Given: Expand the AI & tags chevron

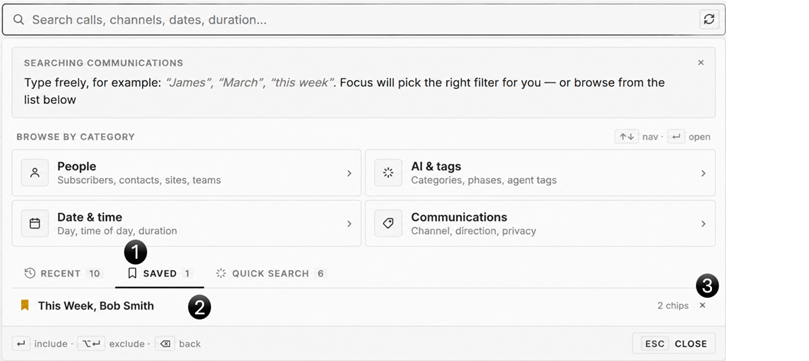Looking at the screenshot, I should (x=703, y=173).
